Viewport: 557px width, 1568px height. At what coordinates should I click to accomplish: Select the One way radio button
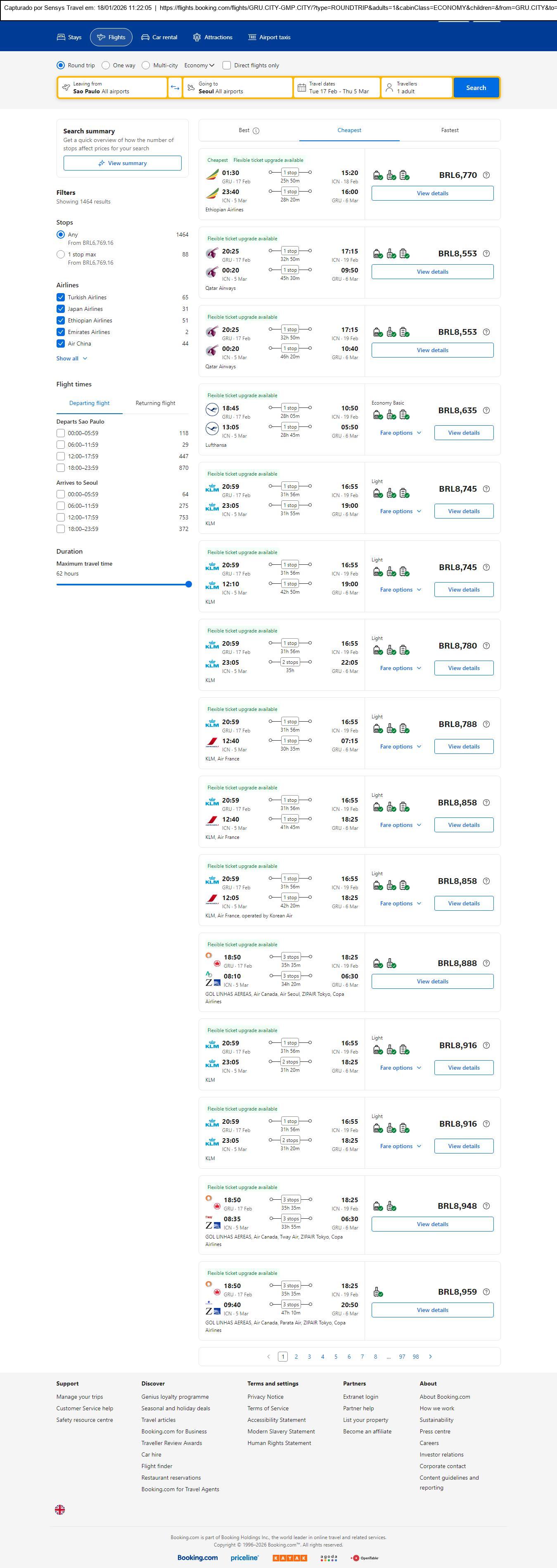pyautogui.click(x=106, y=65)
